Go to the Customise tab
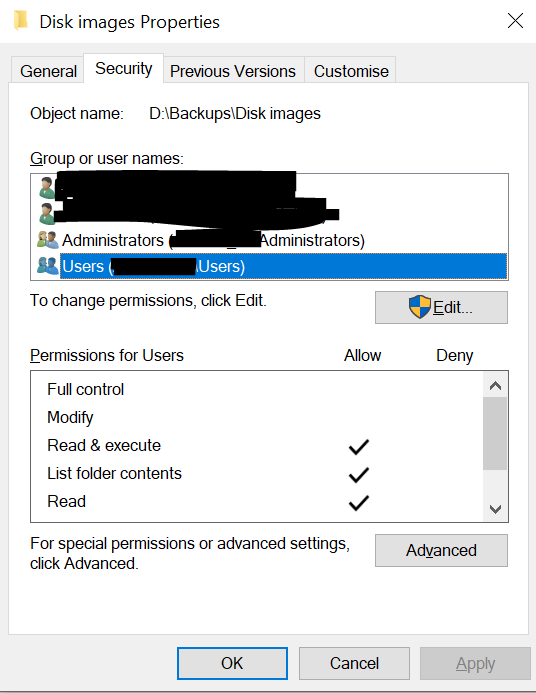536x693 pixels. (x=351, y=71)
